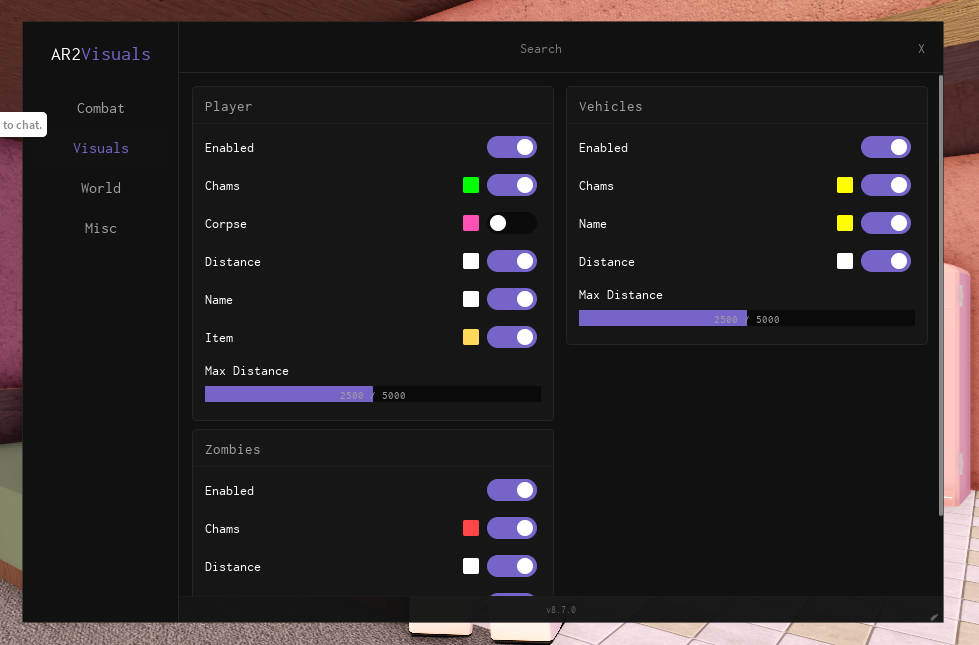Switch to the Combat tab
This screenshot has height=645, width=979.
[101, 108]
